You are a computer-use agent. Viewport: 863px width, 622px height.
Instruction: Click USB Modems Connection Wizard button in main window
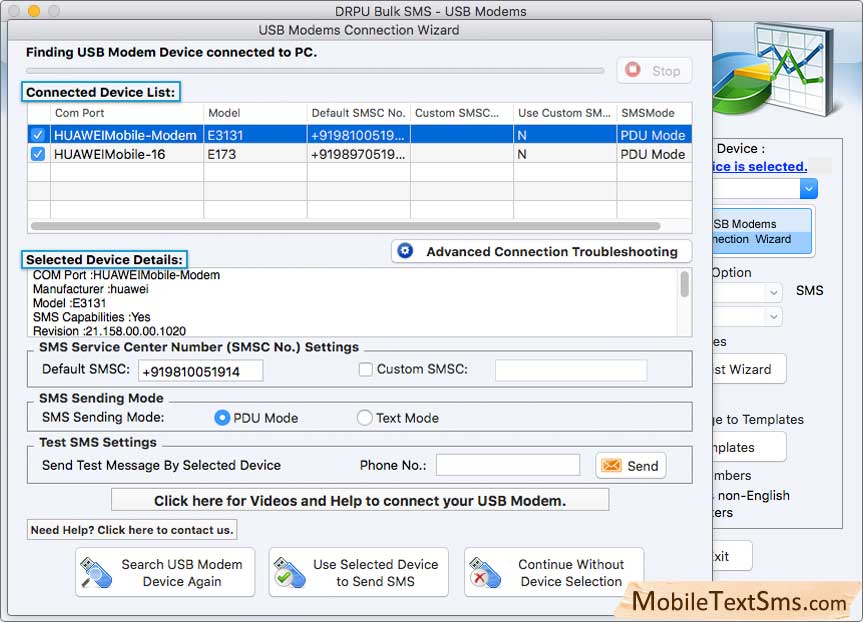762,231
